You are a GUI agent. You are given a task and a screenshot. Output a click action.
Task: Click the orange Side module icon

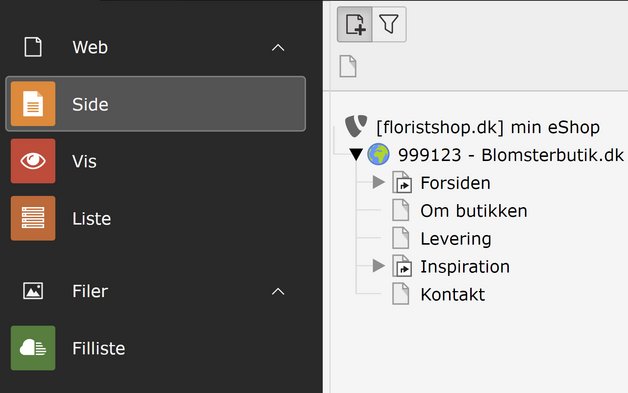pyautogui.click(x=33, y=104)
